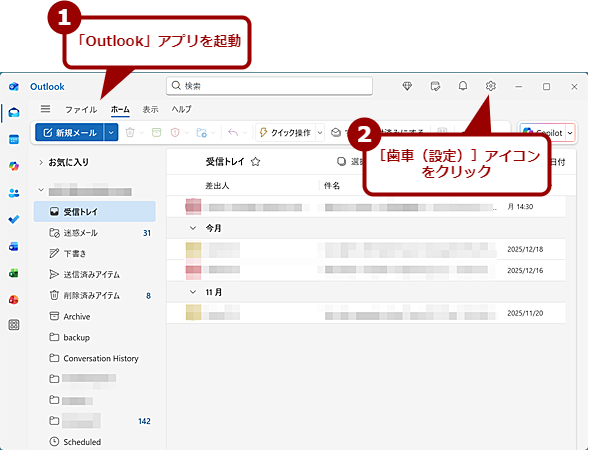Open People in the left app bar
The height and width of the screenshot is (451, 589).
14,193
